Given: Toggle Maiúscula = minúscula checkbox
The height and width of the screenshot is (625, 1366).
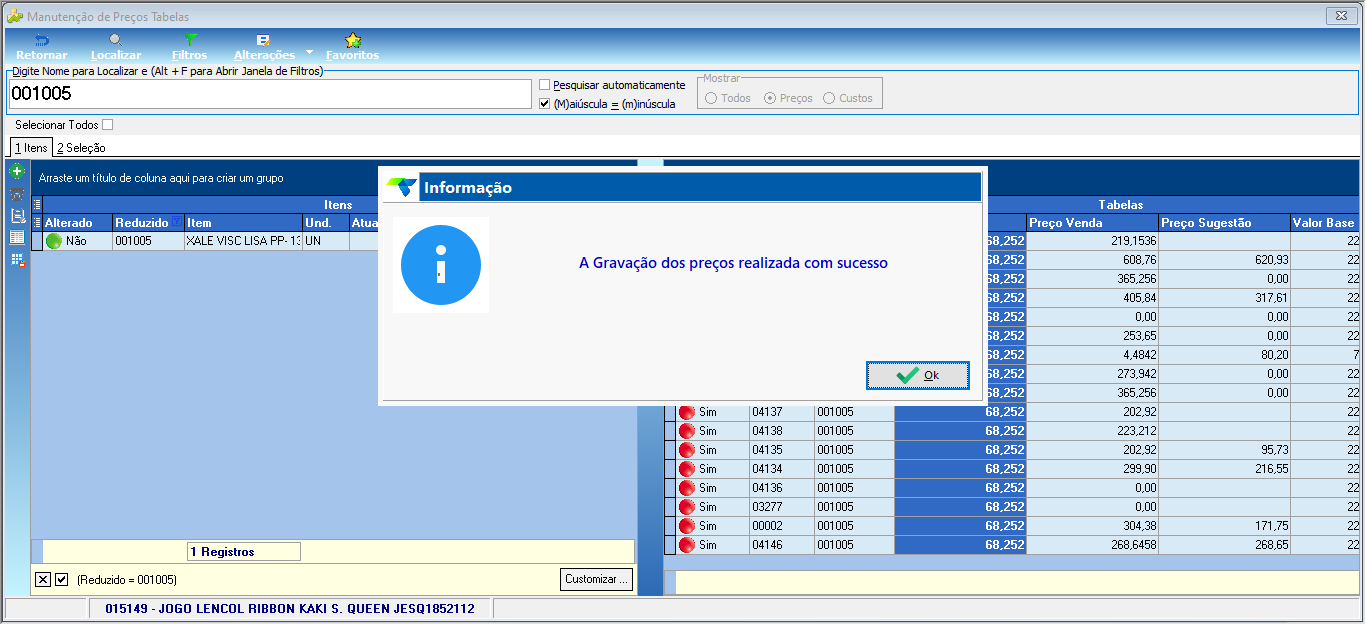Looking at the screenshot, I should click(x=544, y=104).
